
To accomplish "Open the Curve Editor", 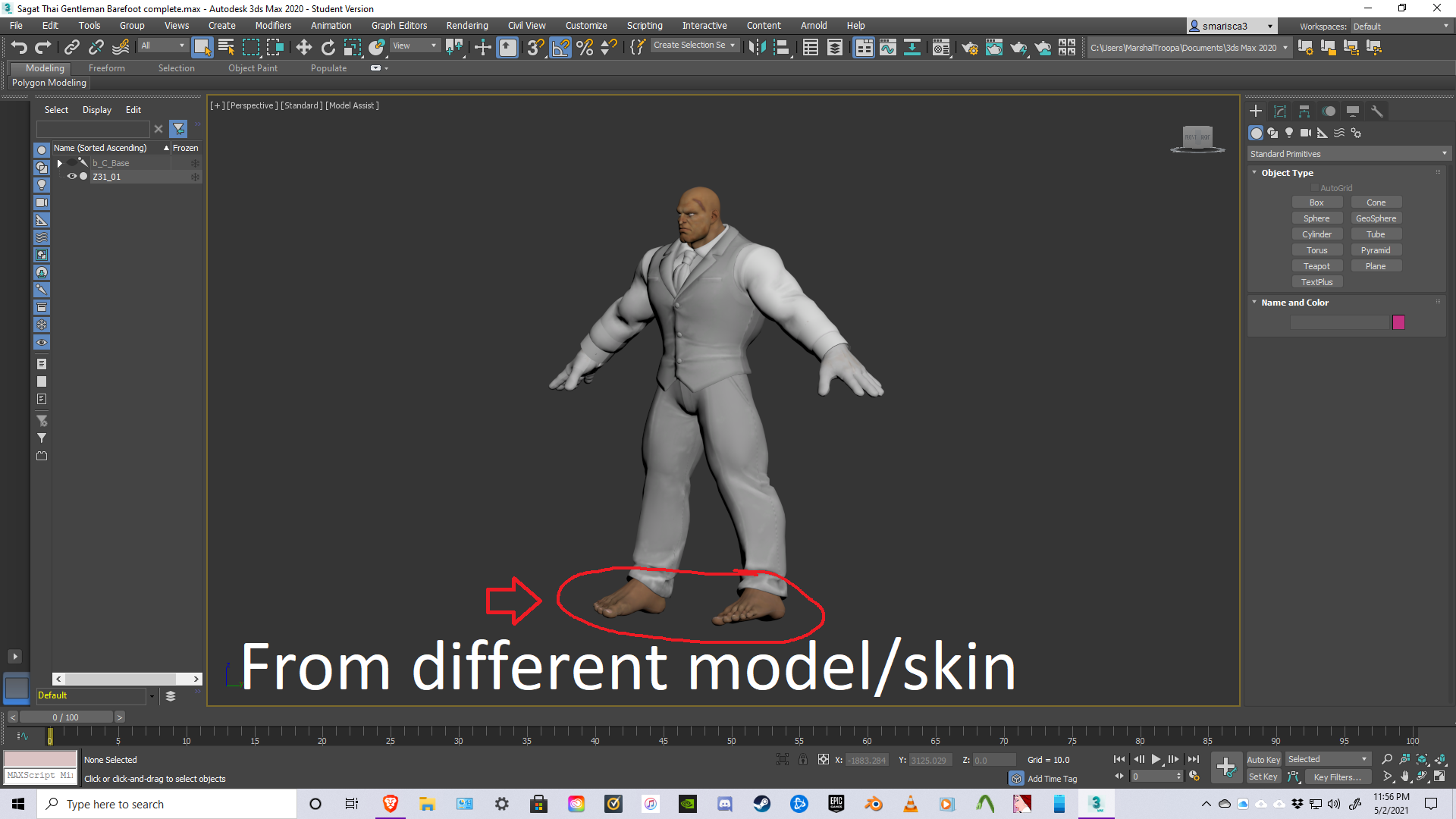I will tap(888, 47).
